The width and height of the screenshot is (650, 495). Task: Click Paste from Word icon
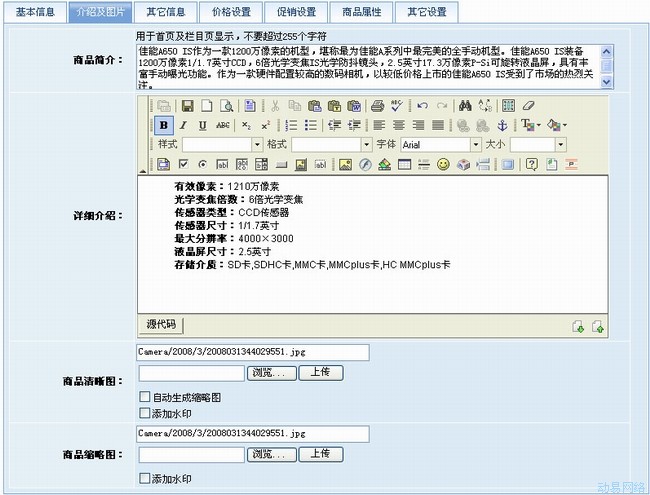pyautogui.click(x=354, y=106)
